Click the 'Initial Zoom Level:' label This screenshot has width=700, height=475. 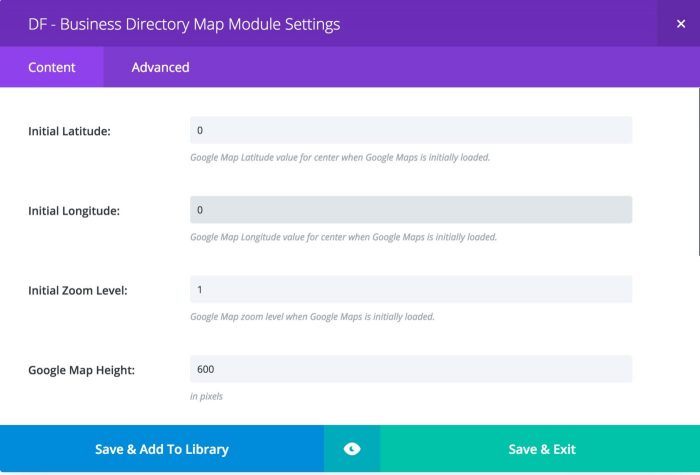(78, 291)
